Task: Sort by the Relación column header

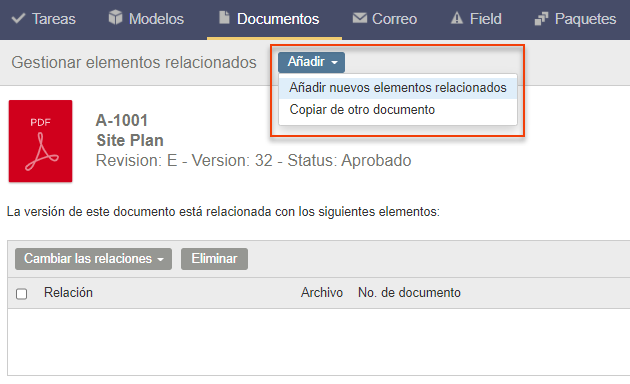Action: point(68,292)
